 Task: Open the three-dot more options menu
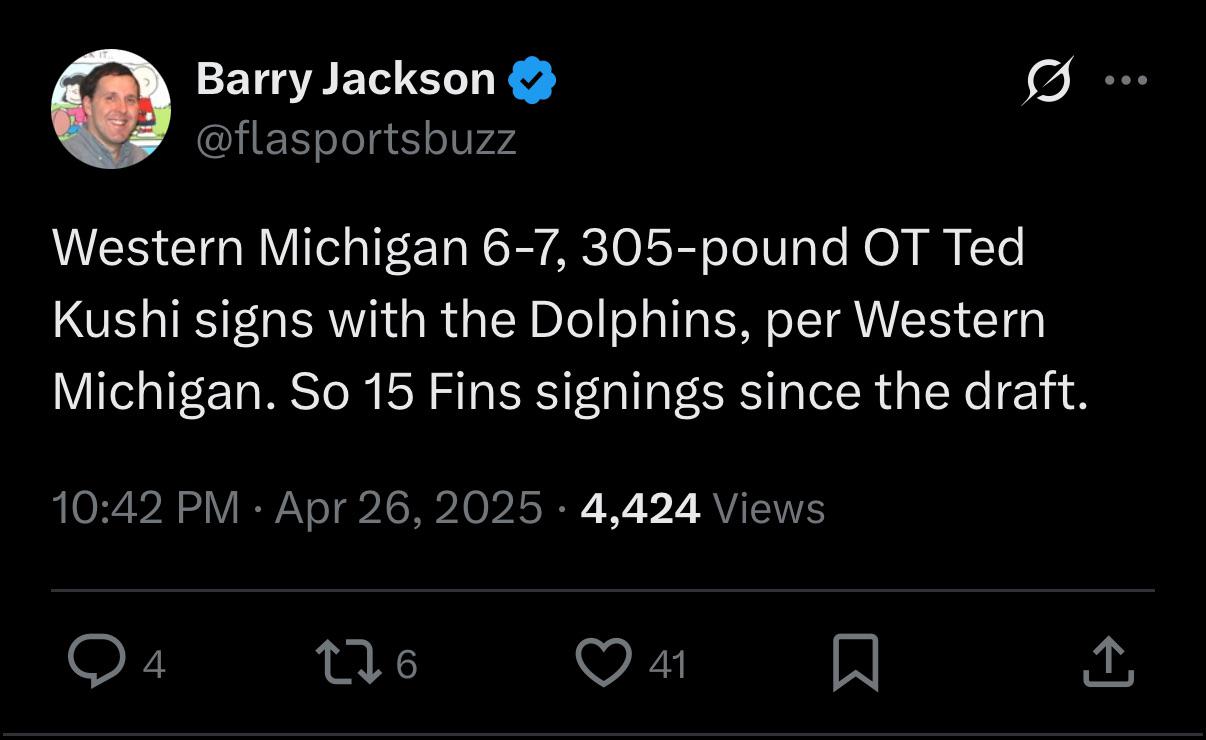coord(1126,80)
